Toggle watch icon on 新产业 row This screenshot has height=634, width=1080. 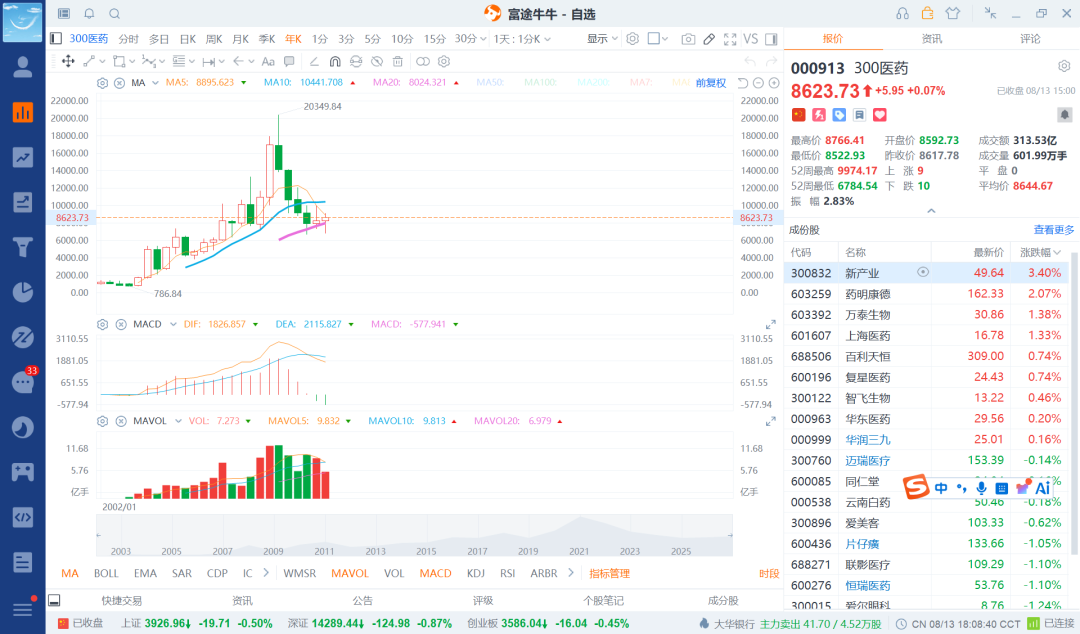923,272
